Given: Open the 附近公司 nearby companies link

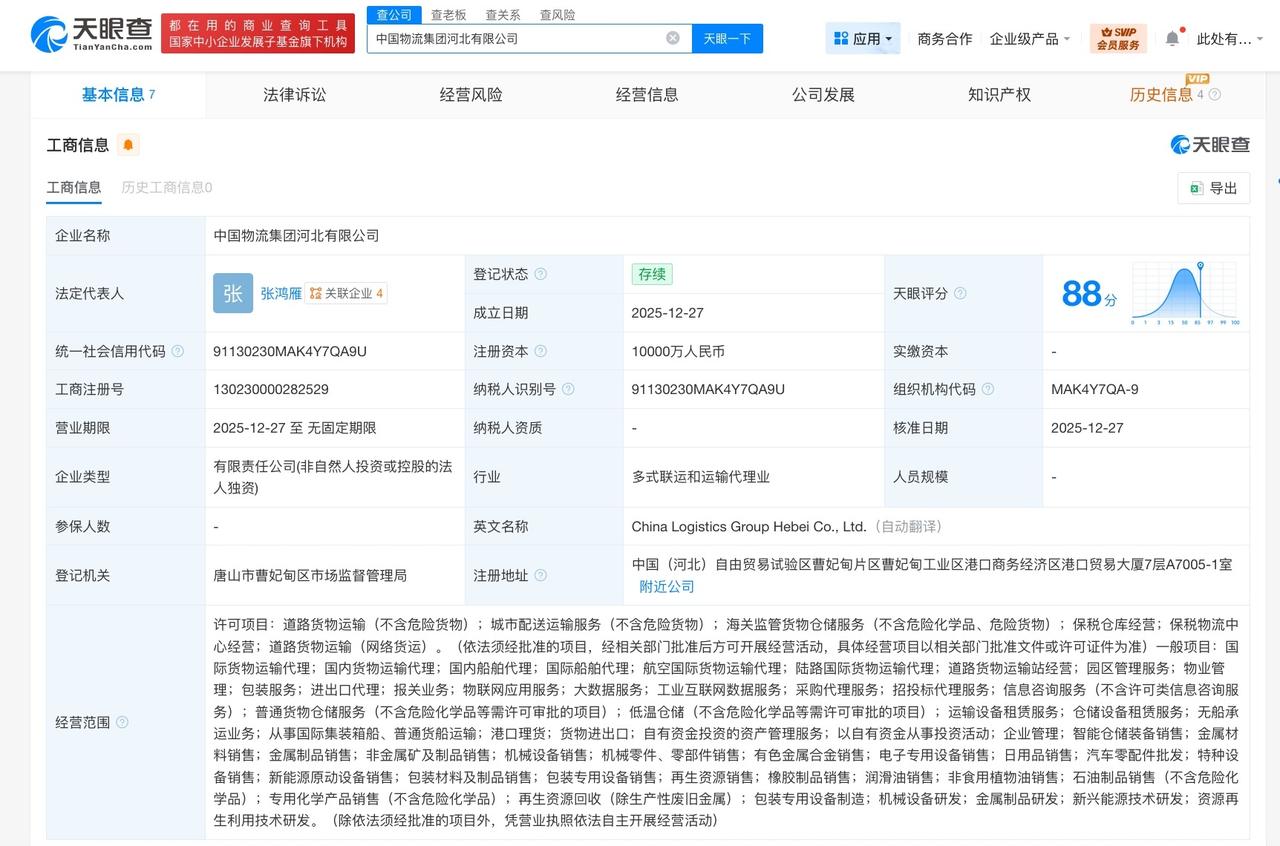Looking at the screenshot, I should [x=666, y=586].
